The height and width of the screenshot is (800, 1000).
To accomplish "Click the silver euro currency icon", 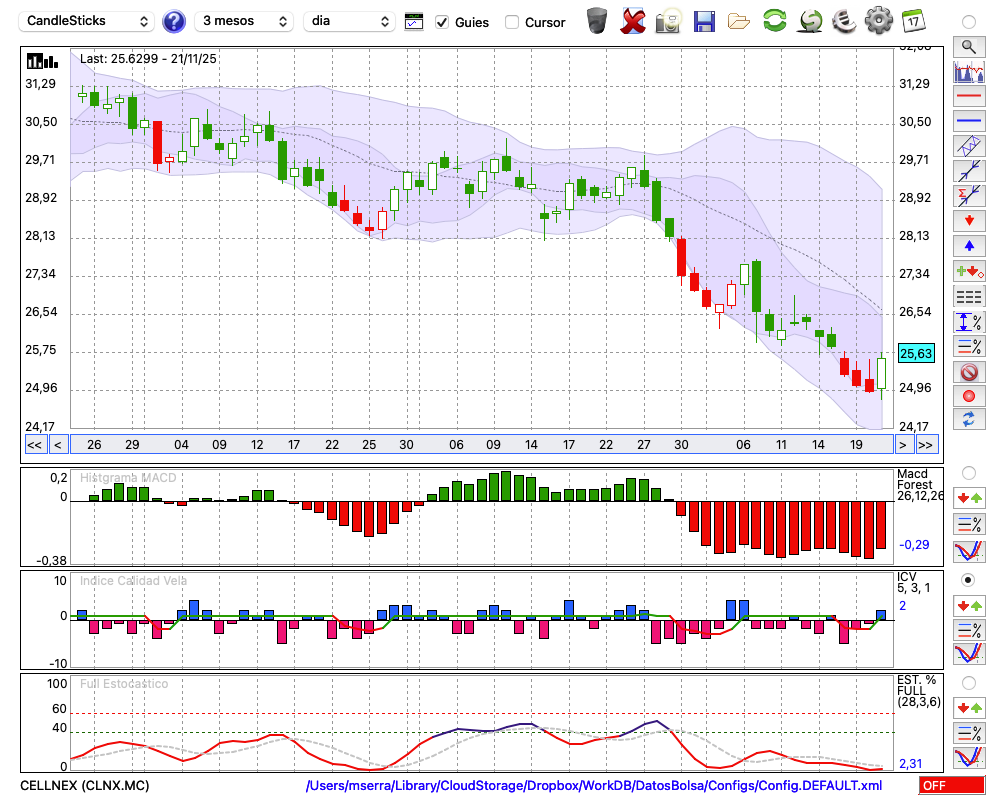I will coord(844,20).
